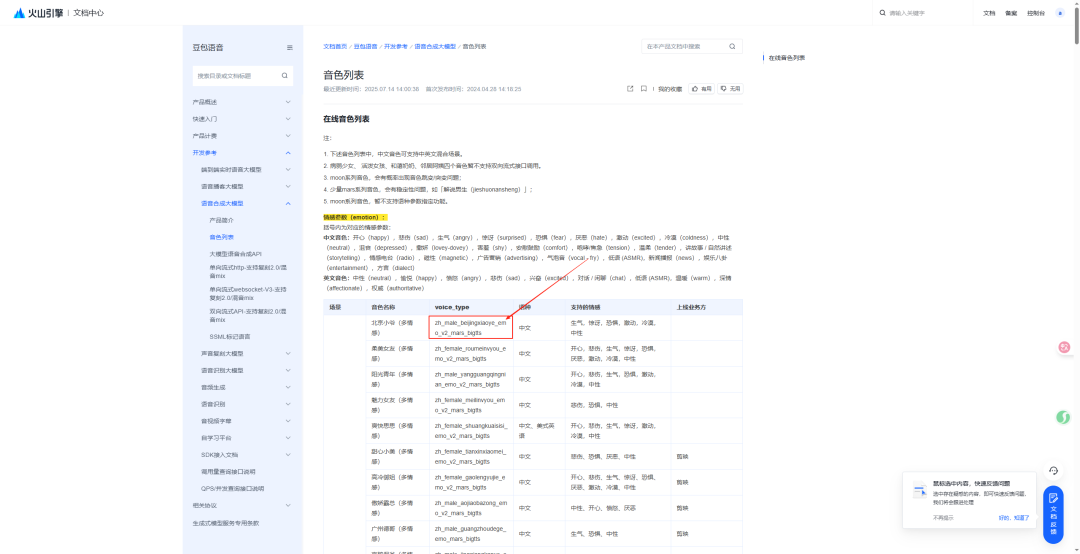
Task: Click the green floating extension icon
Action: pyautogui.click(x=1063, y=417)
